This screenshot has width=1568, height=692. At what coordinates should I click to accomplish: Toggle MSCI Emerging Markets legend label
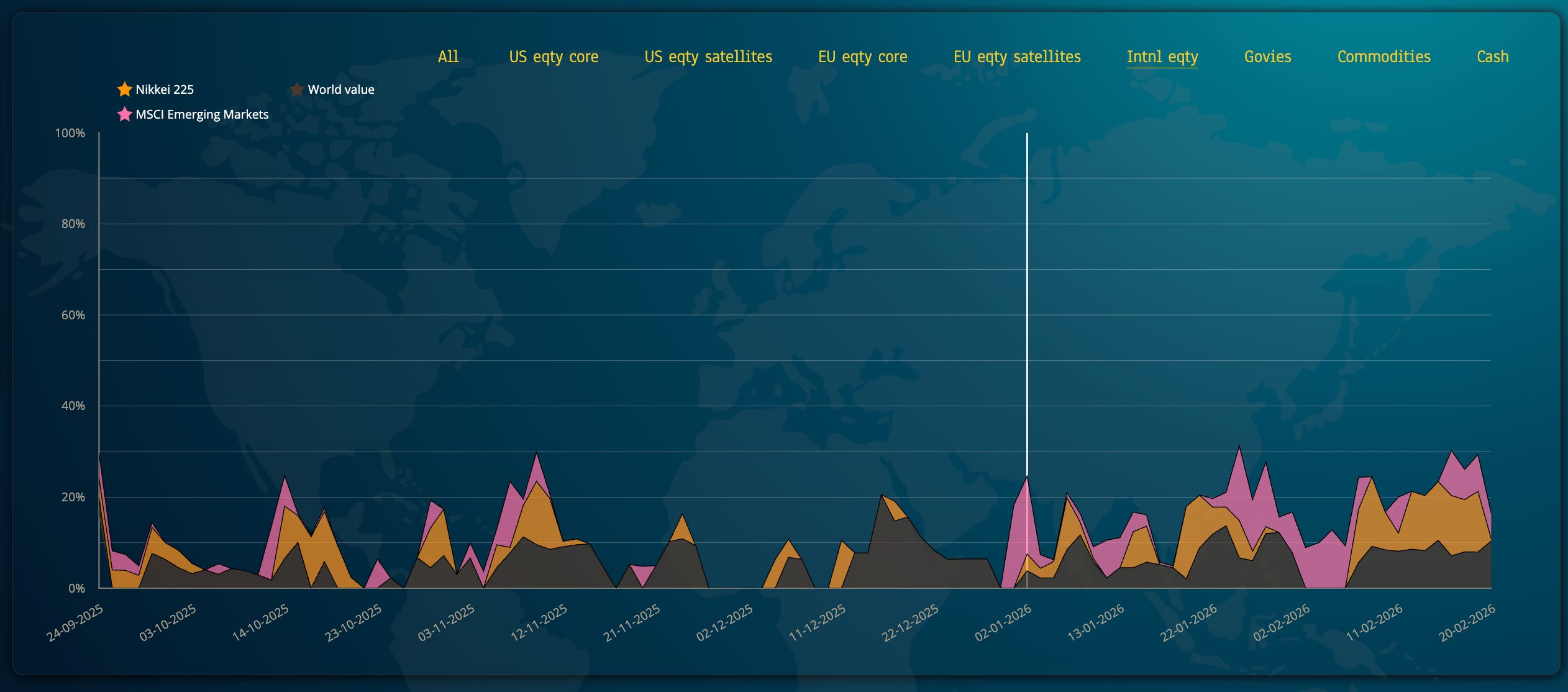tap(202, 114)
